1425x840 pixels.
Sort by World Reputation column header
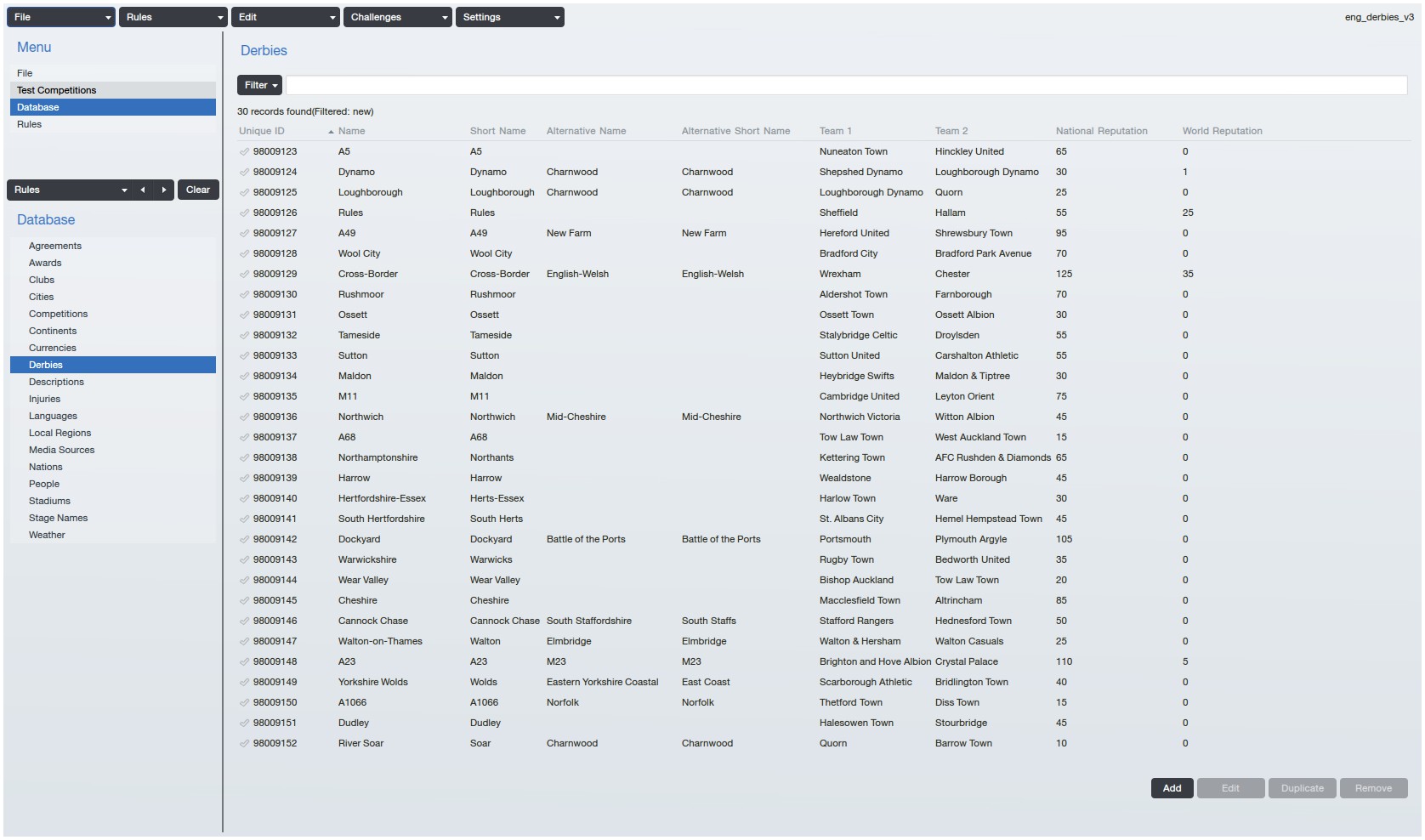coord(1222,131)
